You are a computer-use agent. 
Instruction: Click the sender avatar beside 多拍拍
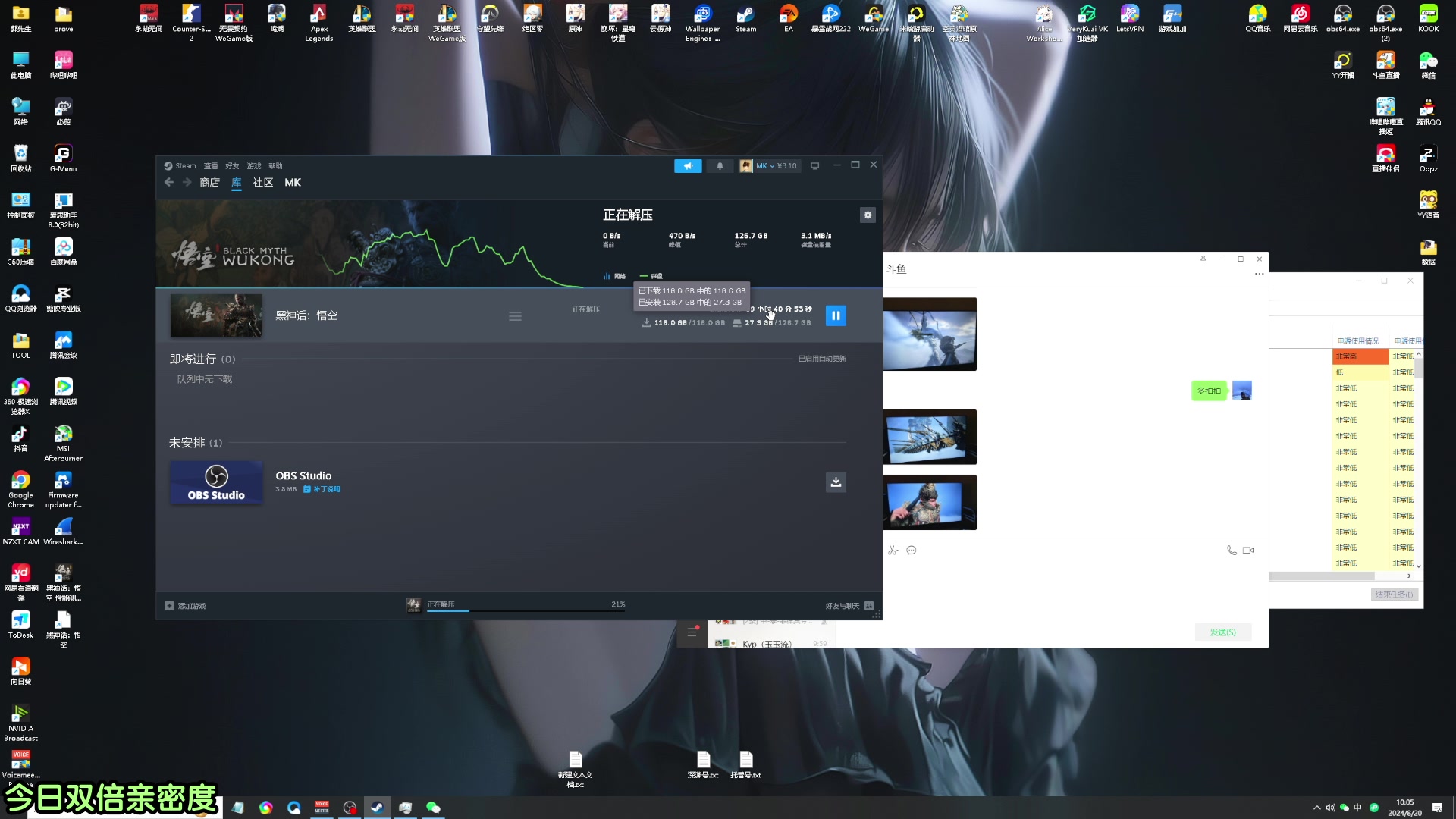1242,391
